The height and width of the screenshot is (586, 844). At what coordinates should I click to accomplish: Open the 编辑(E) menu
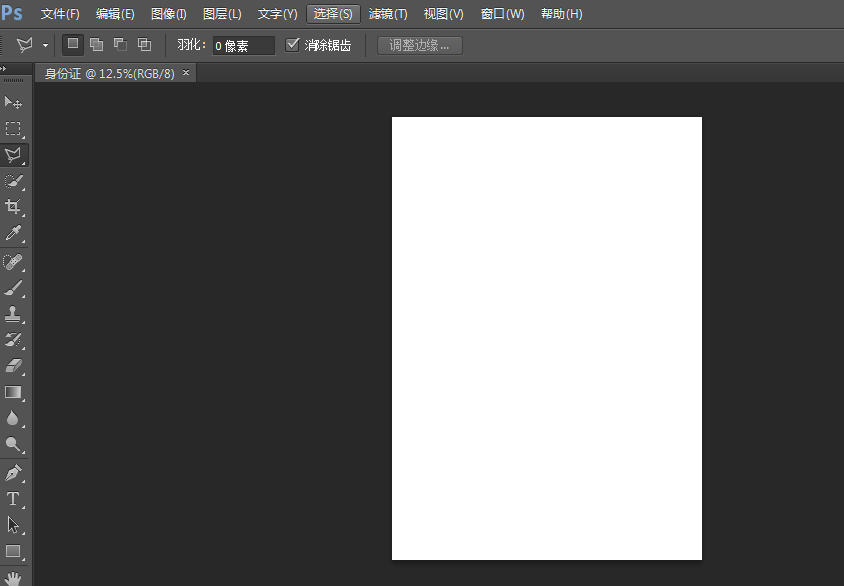[x=115, y=14]
